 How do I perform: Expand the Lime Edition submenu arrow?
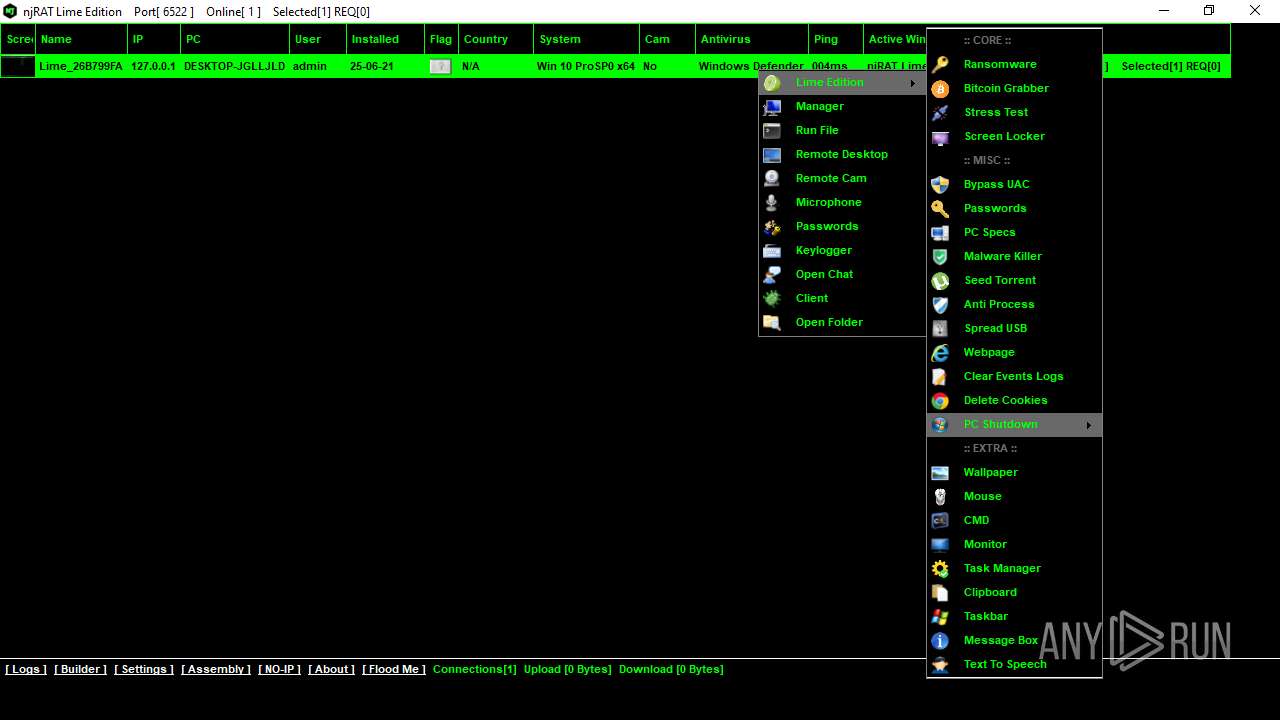point(912,82)
